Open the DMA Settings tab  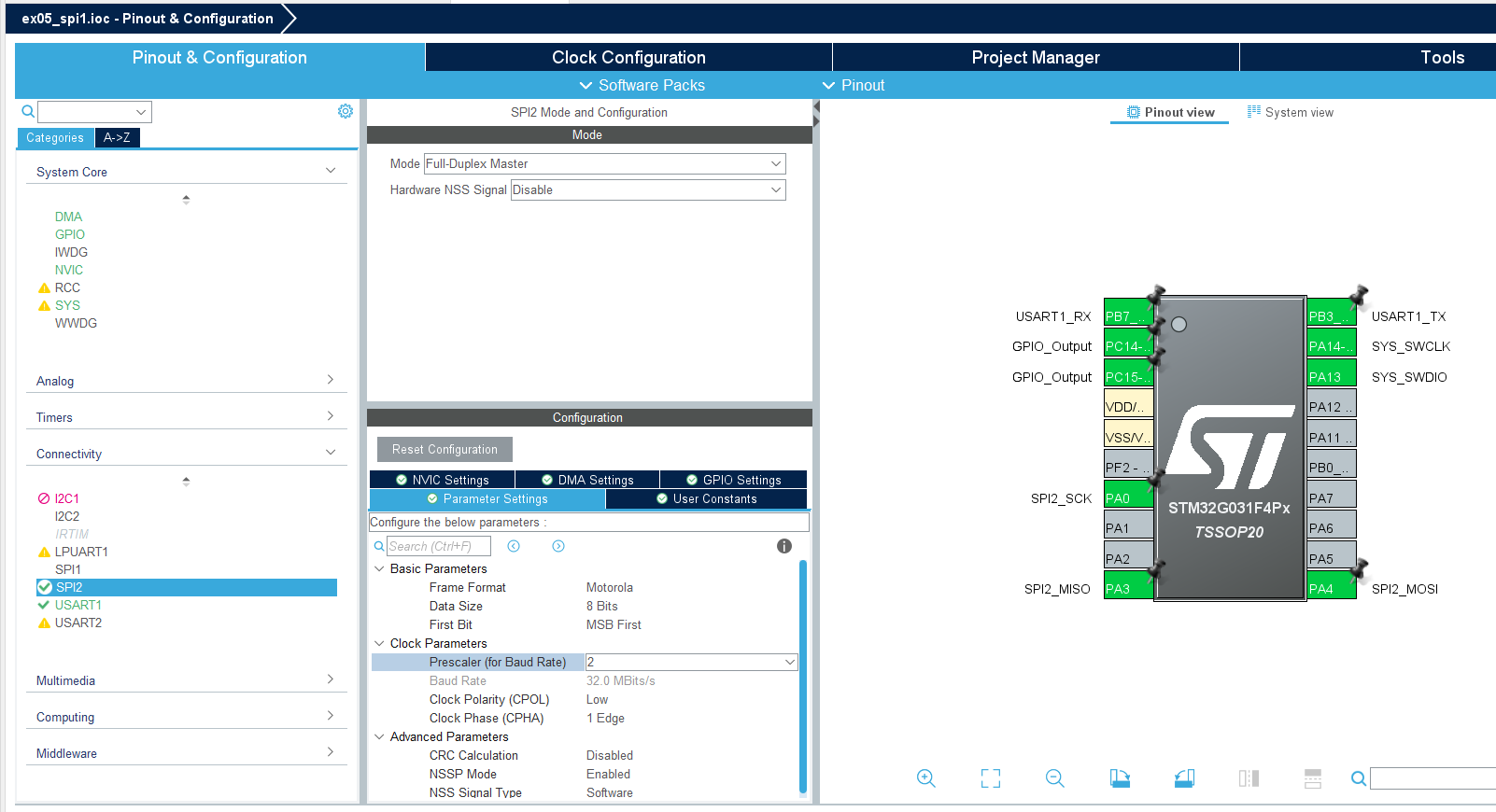587,480
